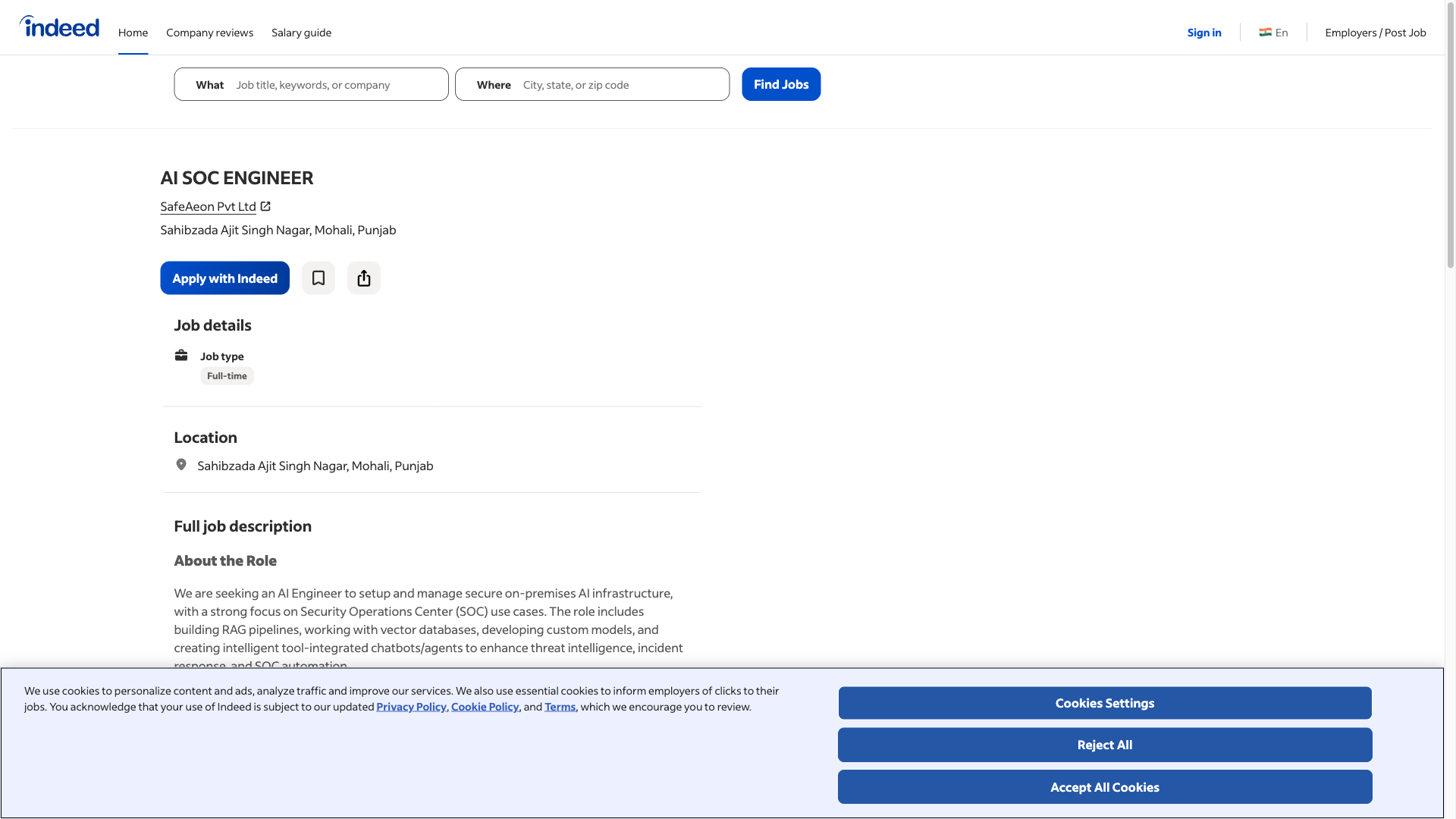Open the external link icon beside SafeAeon
This screenshot has height=819, width=1456.
click(265, 206)
